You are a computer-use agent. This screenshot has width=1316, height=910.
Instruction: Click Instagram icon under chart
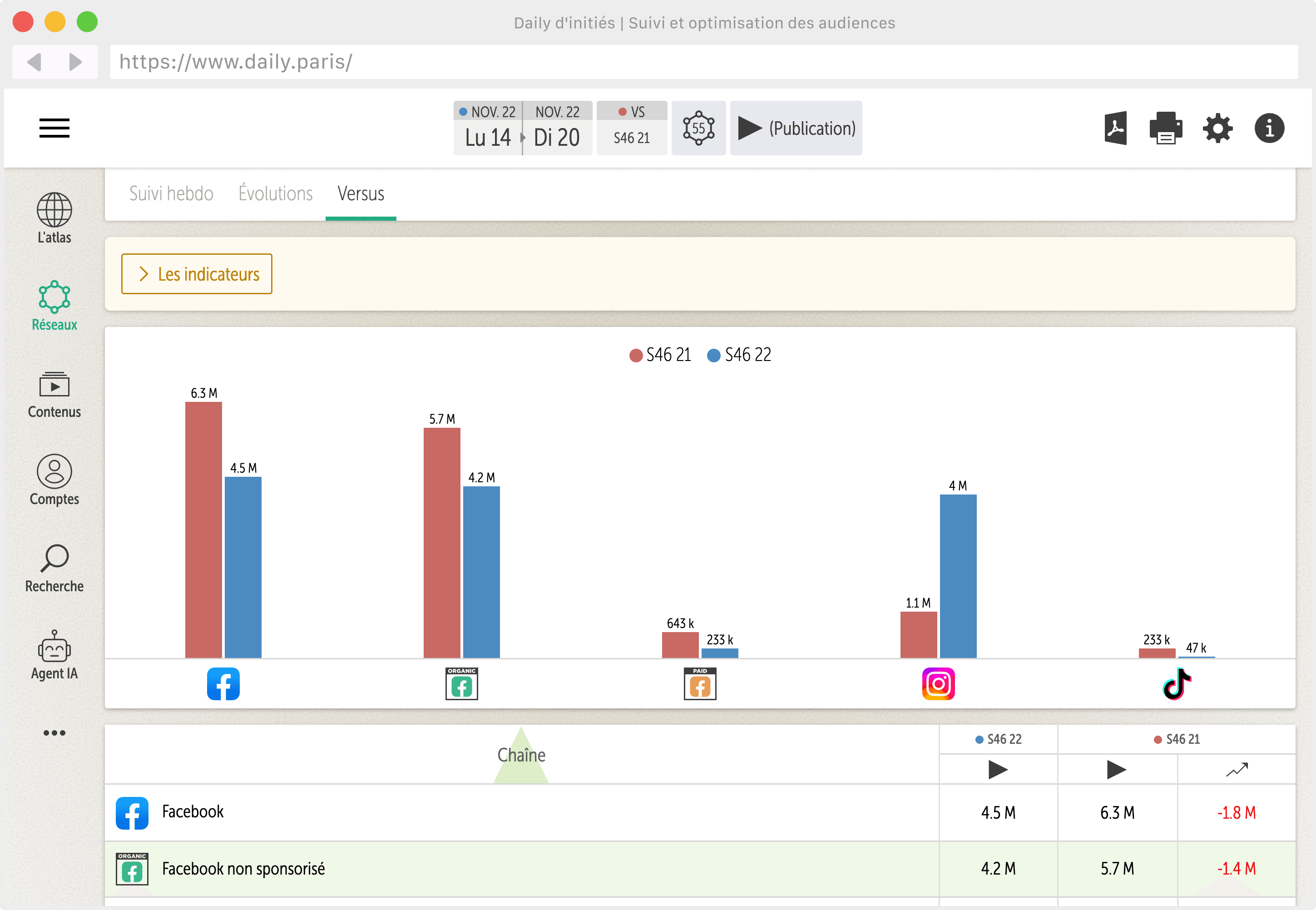[938, 684]
